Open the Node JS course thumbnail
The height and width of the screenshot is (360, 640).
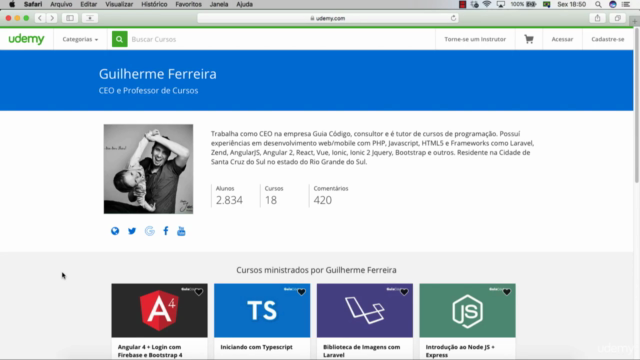[x=467, y=311]
